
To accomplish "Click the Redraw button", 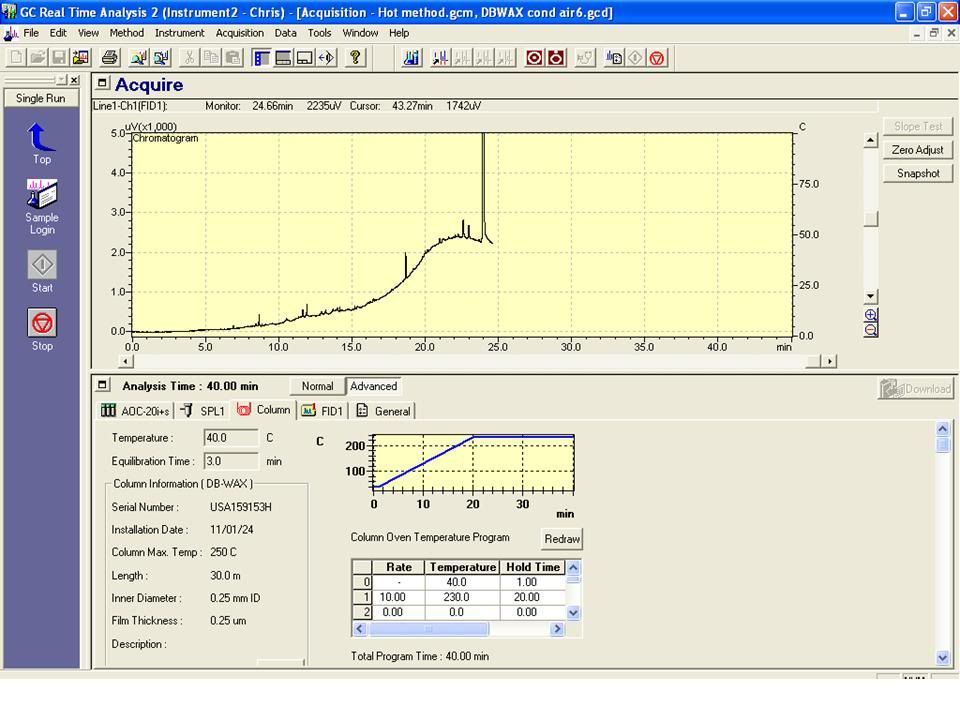I will pyautogui.click(x=562, y=539).
